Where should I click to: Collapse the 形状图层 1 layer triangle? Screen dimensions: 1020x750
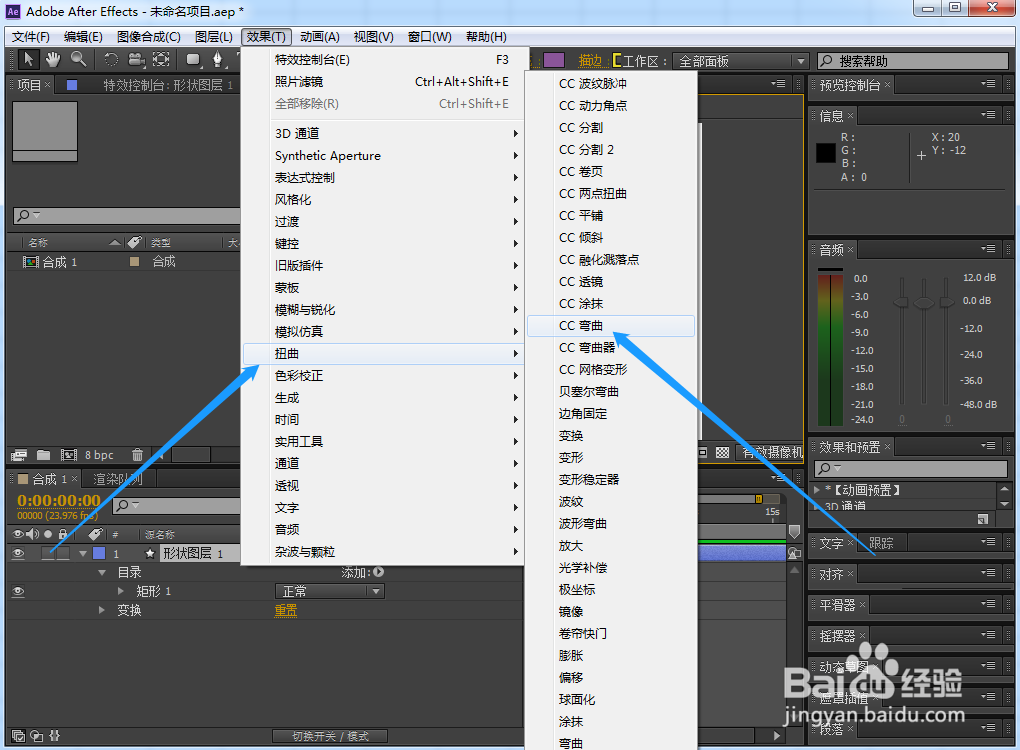click(x=83, y=554)
